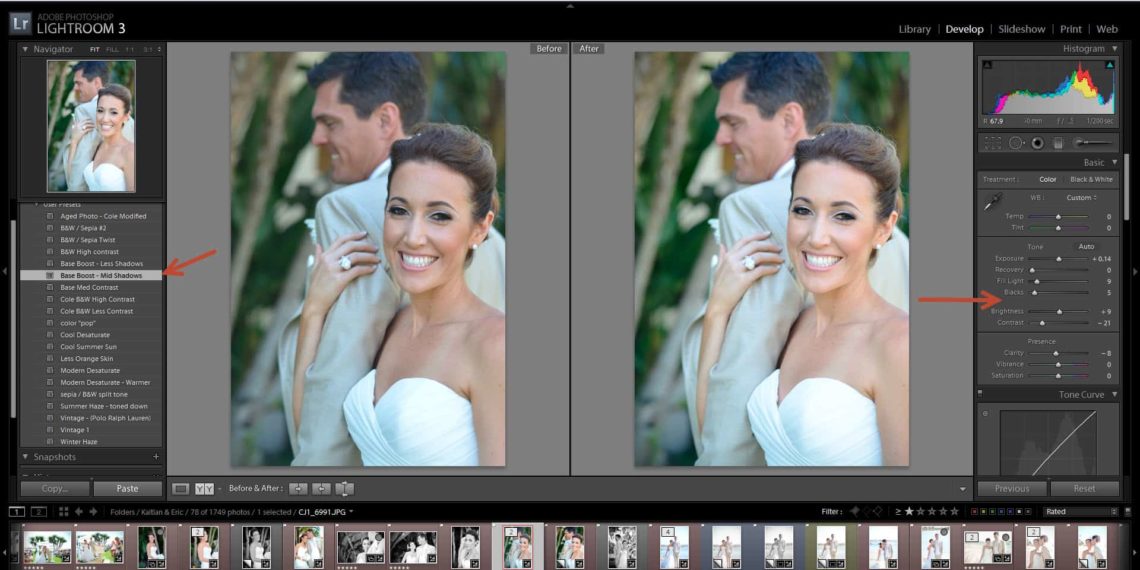1140x570 pixels.
Task: Switch to Loupe view icon in toolbar
Action: (181, 489)
